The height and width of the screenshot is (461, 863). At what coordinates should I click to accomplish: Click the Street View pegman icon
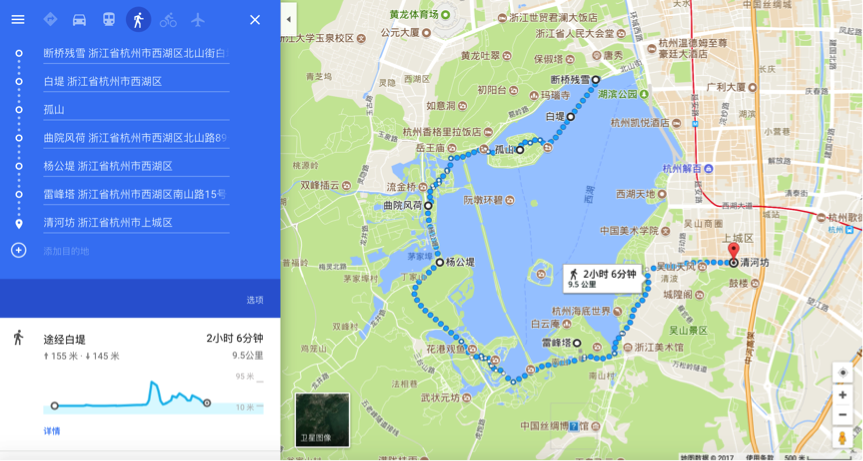842,438
